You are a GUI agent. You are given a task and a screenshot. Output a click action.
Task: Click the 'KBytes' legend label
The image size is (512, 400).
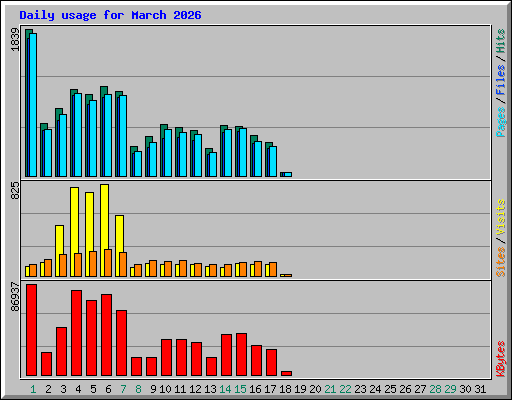coord(501,359)
